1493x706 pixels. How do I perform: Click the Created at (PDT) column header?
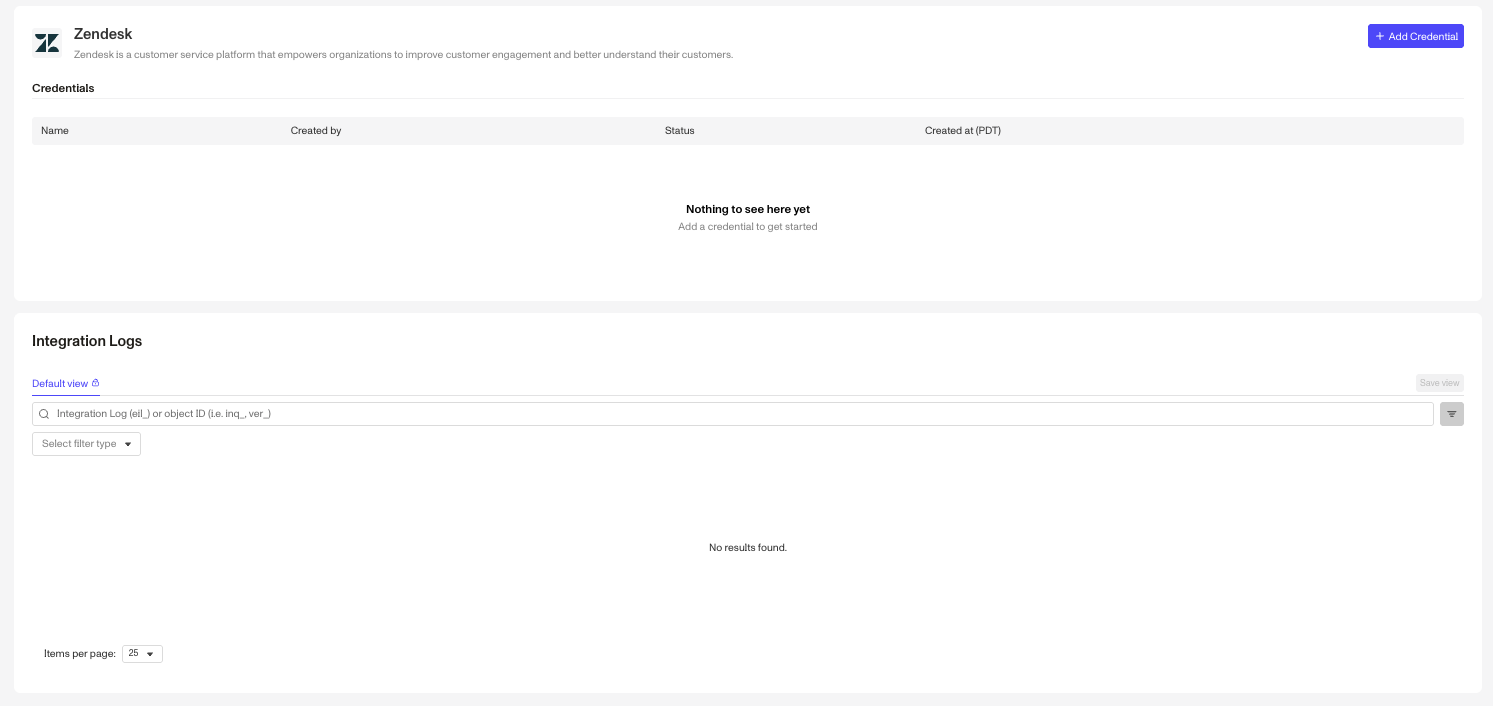pos(963,131)
